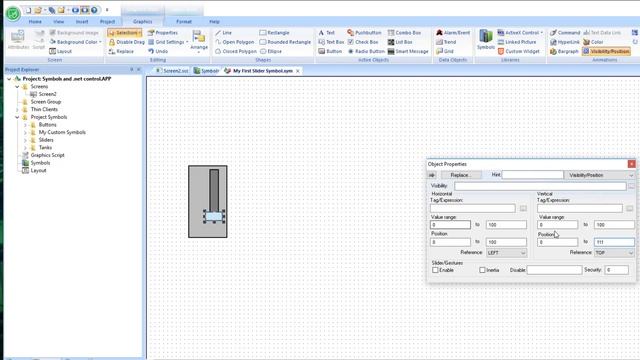Apply the HyperLink animation
This screenshot has height=360, width=640.
coord(564,42)
